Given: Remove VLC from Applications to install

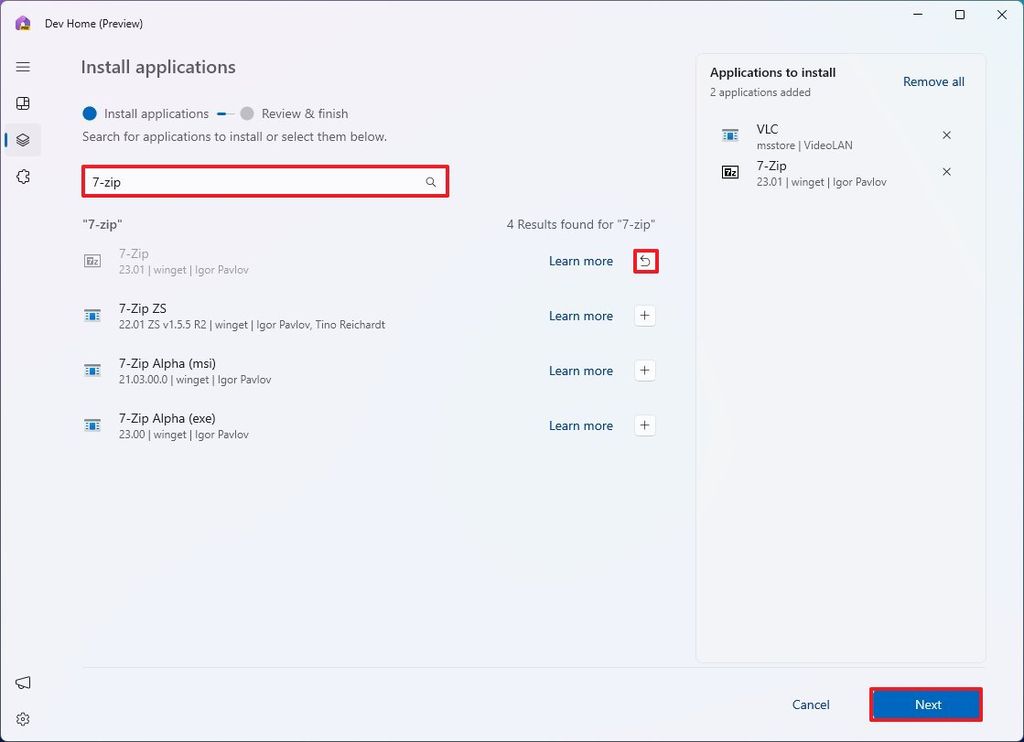Looking at the screenshot, I should (x=946, y=135).
